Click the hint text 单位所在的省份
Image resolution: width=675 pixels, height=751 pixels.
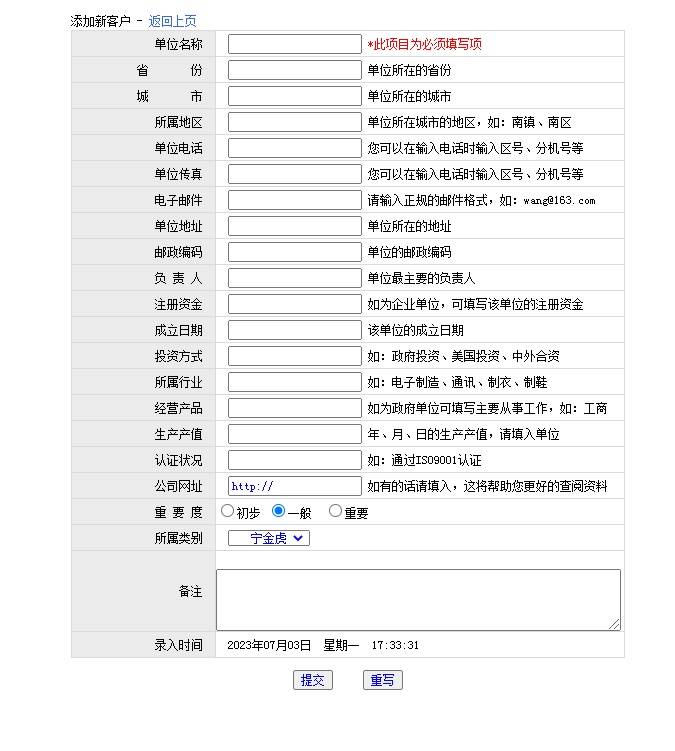point(409,70)
